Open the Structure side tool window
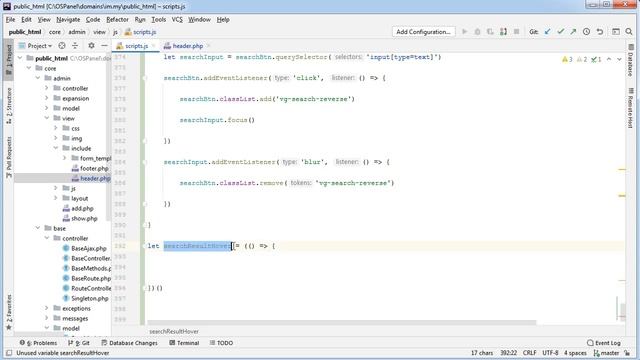 pyautogui.click(x=9, y=106)
